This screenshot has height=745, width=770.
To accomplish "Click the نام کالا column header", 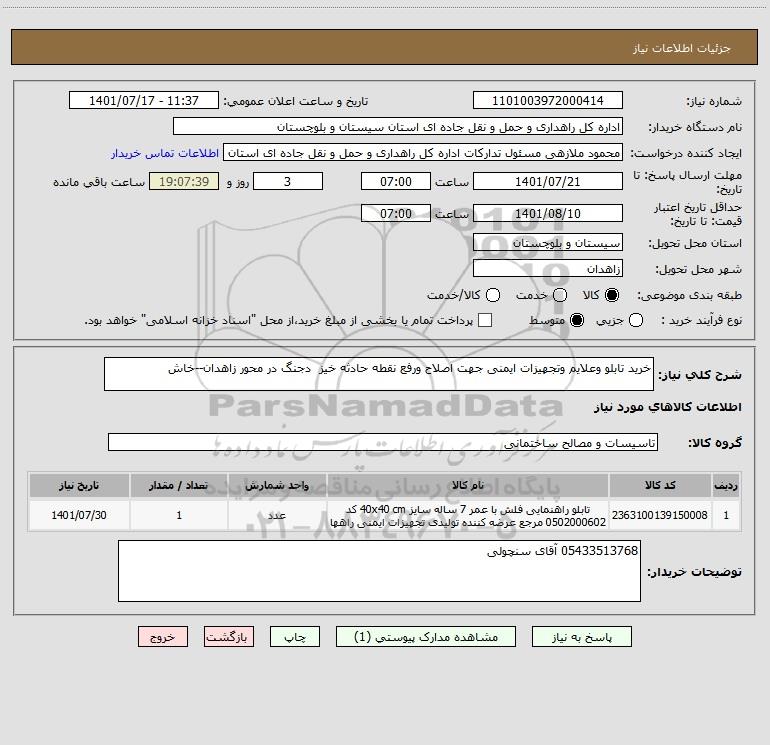I will [468, 485].
